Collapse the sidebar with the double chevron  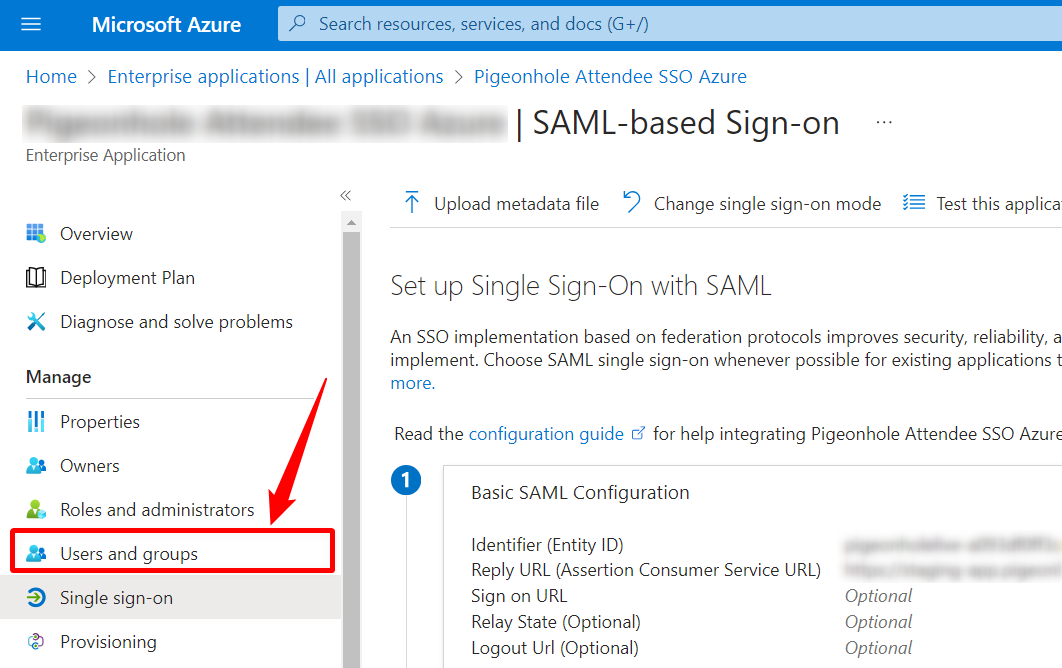tap(345, 196)
